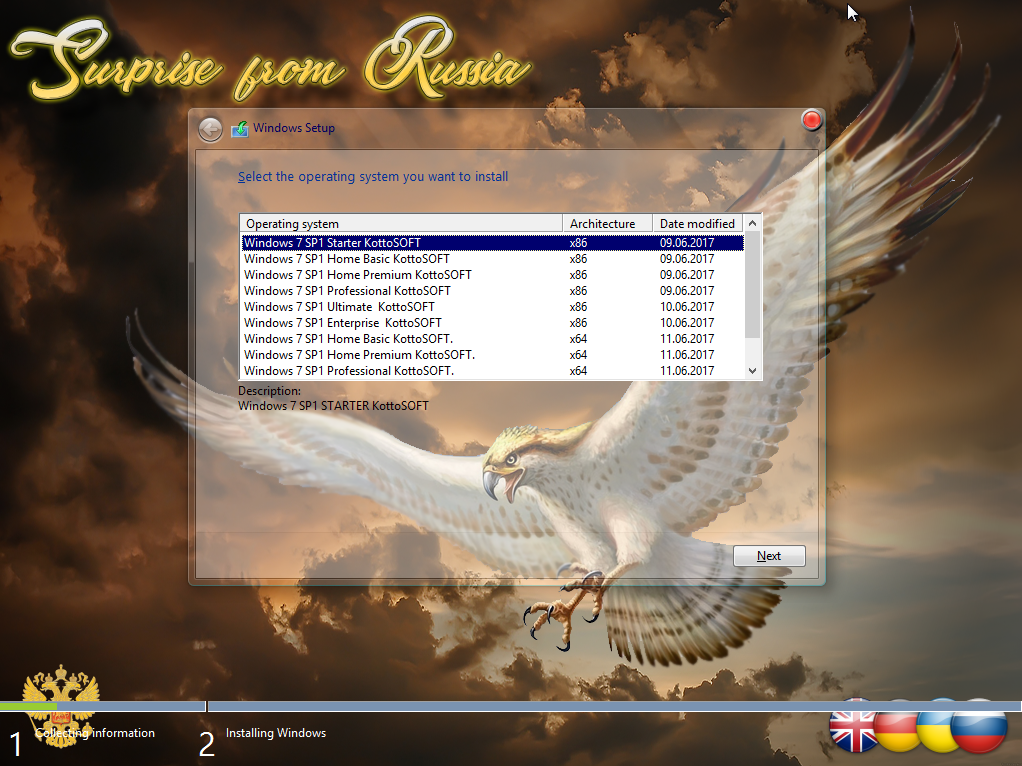Click the scrollbar thumb of the OS list
This screenshot has width=1022, height=766.
[752, 285]
